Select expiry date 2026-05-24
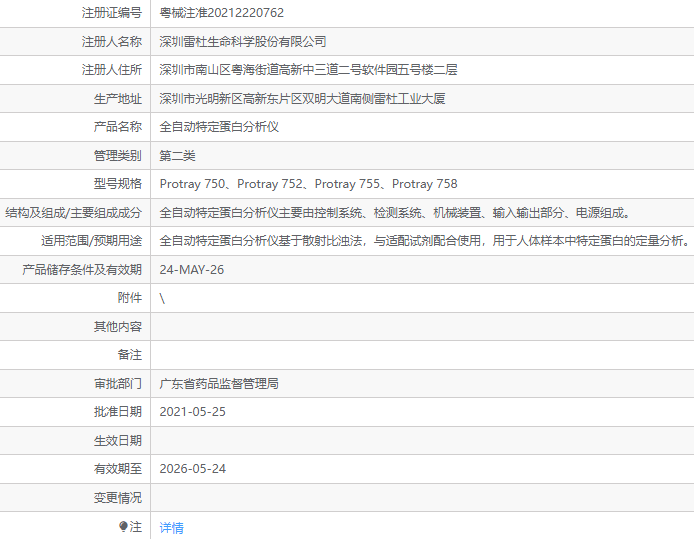This screenshot has height=539, width=694. [193, 469]
